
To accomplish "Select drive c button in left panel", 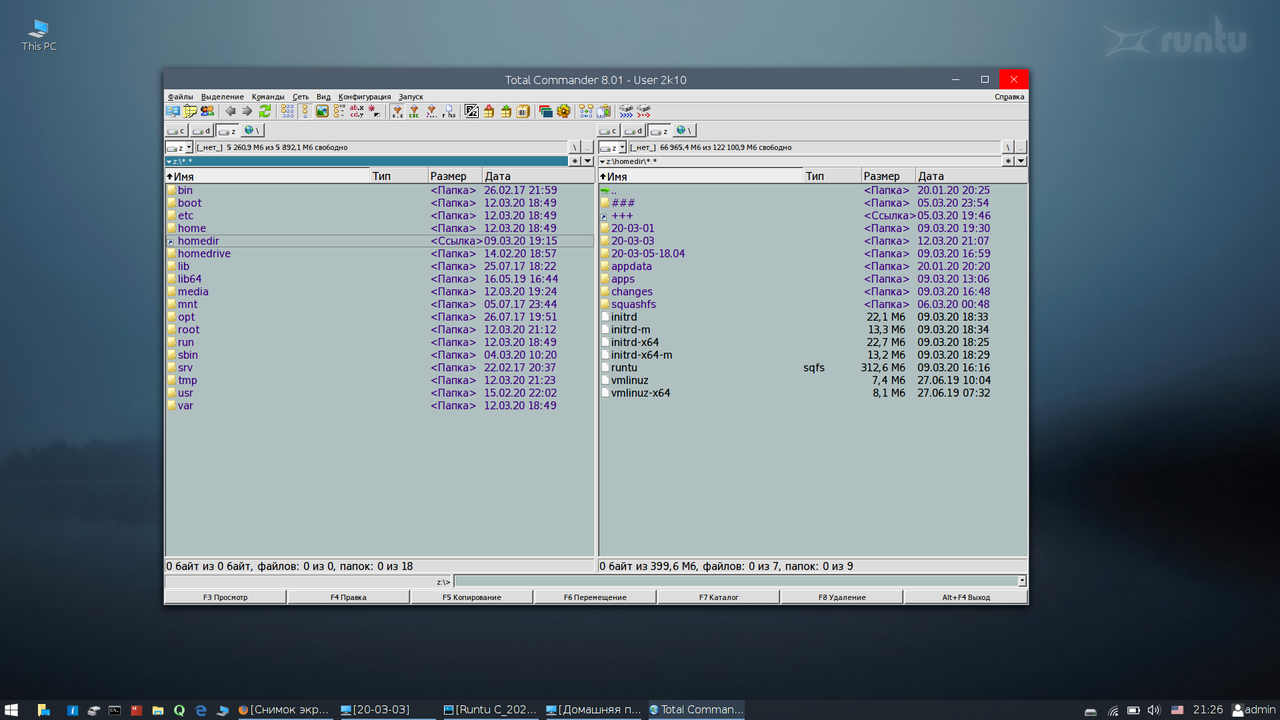I will click(x=176, y=131).
